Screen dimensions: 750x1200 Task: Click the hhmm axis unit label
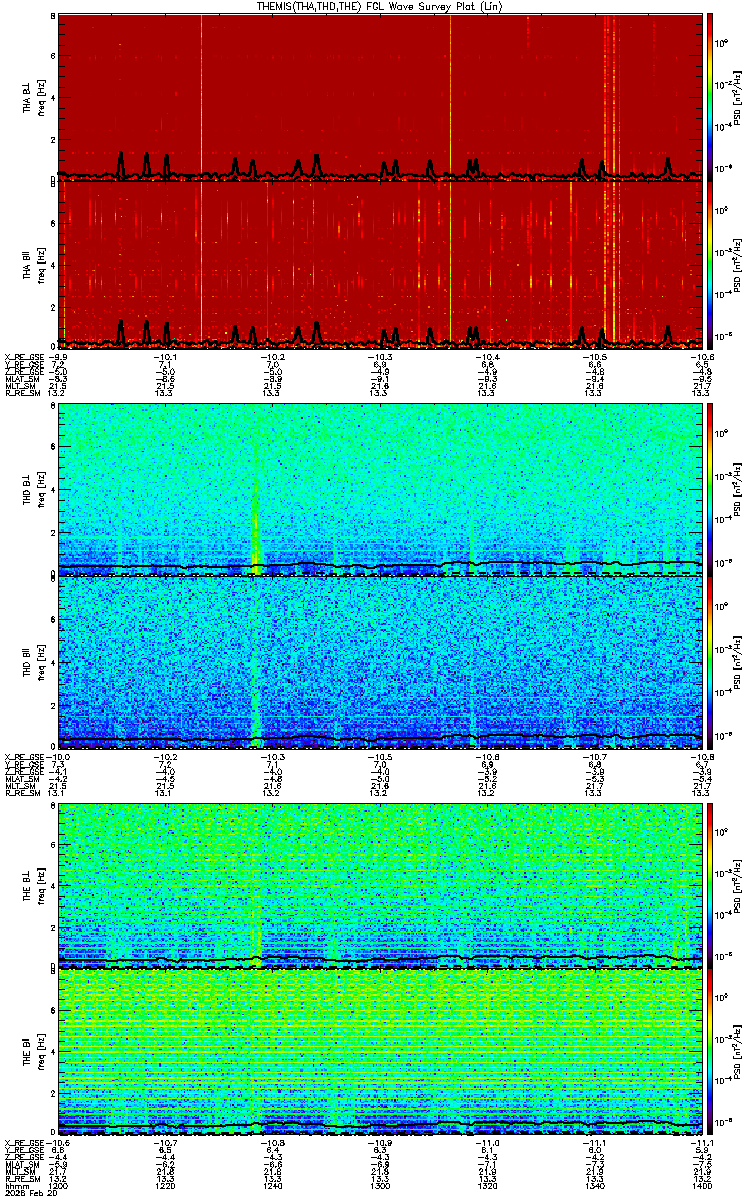pyautogui.click(x=15, y=1187)
